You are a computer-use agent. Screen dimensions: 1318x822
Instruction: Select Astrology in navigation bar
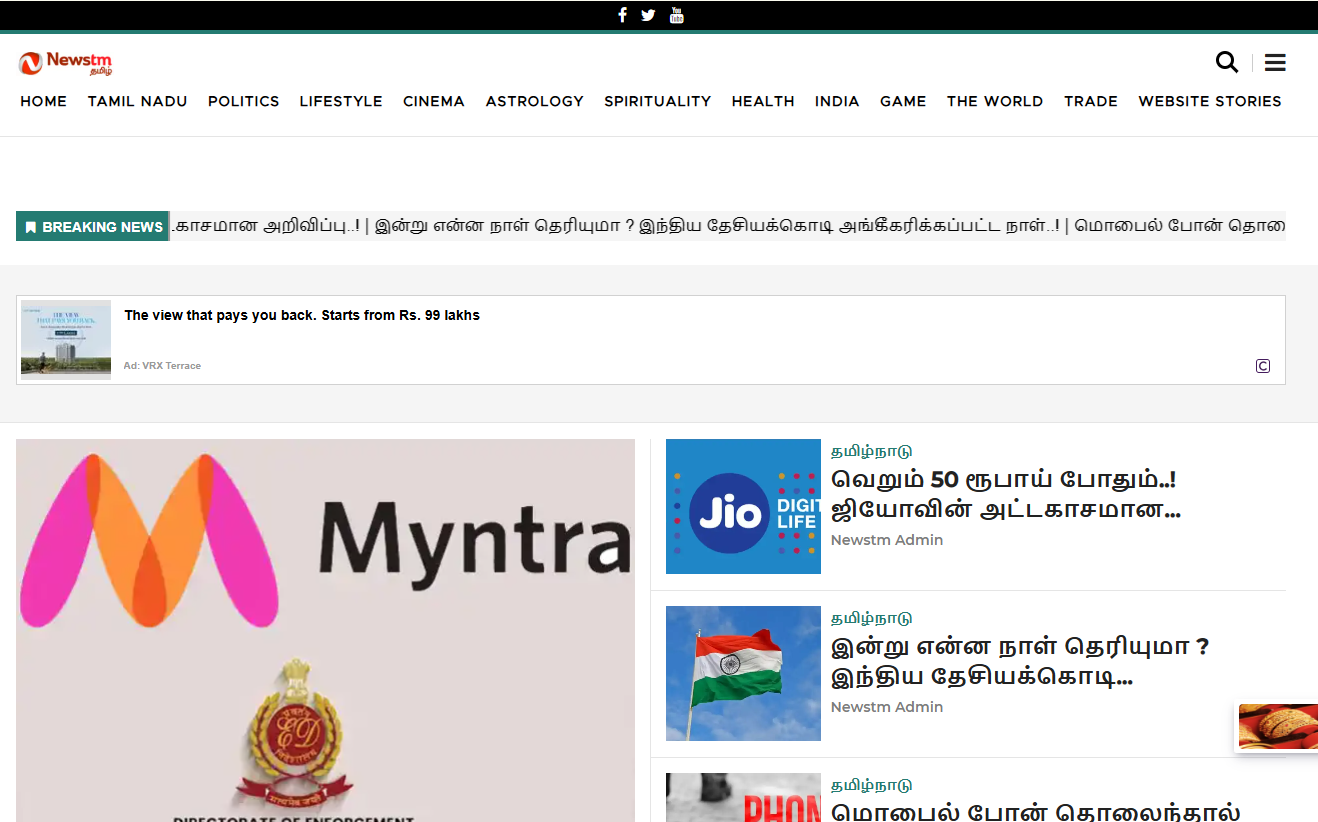534,101
